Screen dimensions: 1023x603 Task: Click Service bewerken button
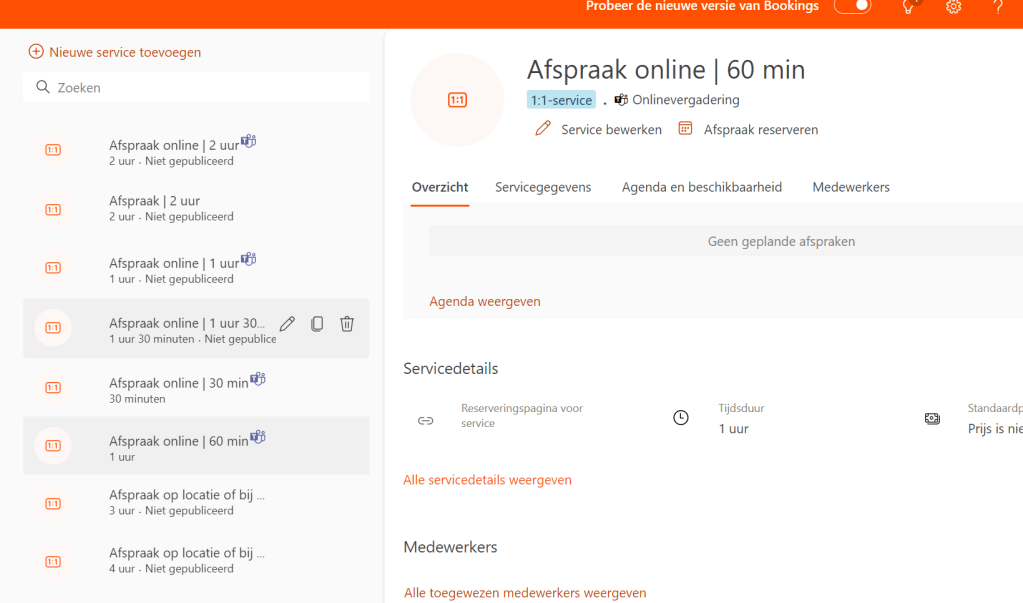[x=599, y=129]
